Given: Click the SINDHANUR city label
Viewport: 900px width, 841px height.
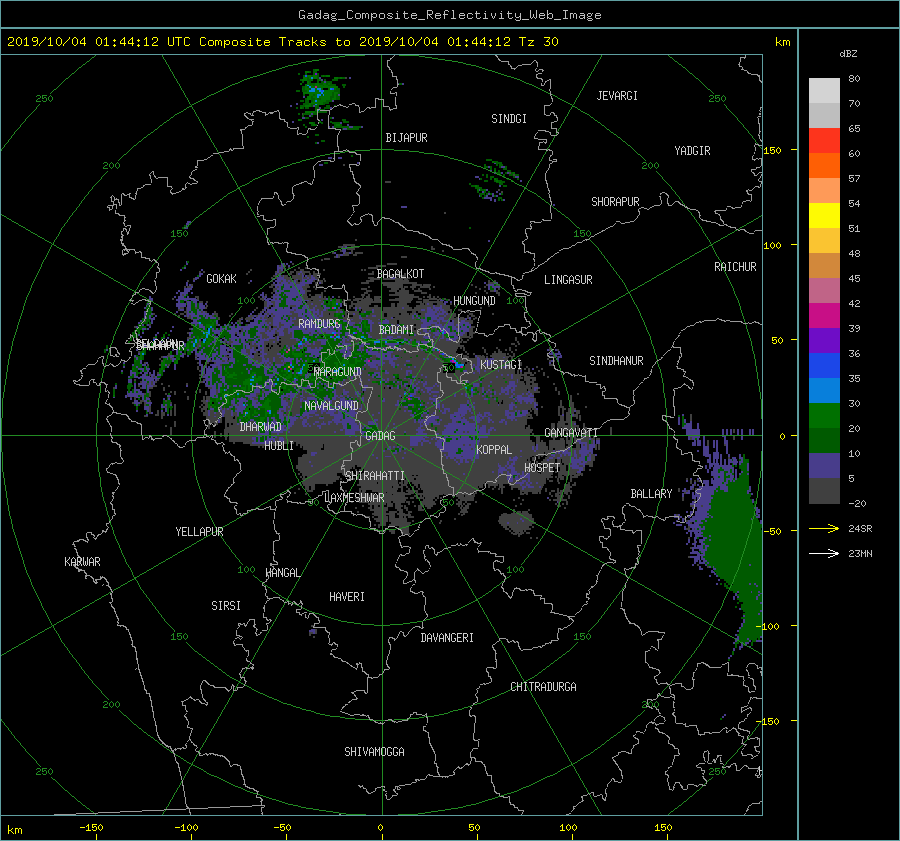Looking at the screenshot, I should (x=616, y=361).
